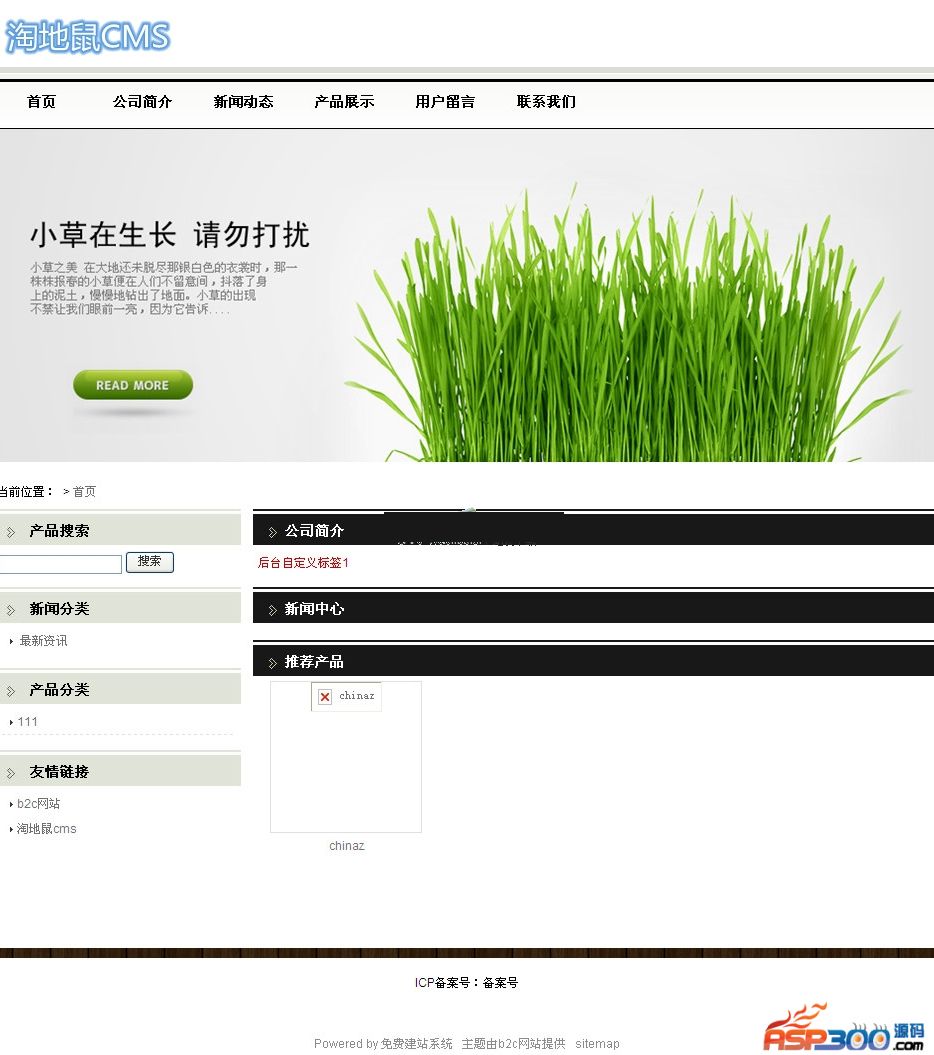Click the ASP300 源码 logo
Screen dimensions: 934x1055
(845, 1029)
